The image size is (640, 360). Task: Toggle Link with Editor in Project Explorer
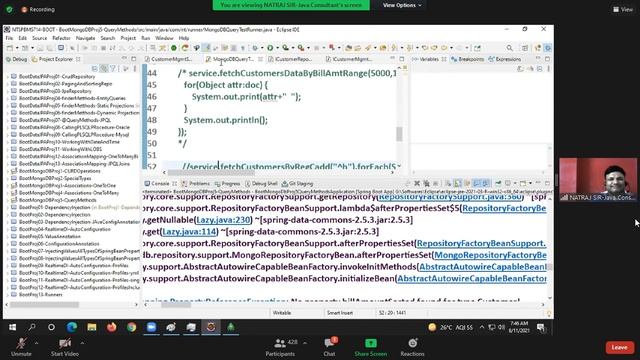(x=104, y=69)
